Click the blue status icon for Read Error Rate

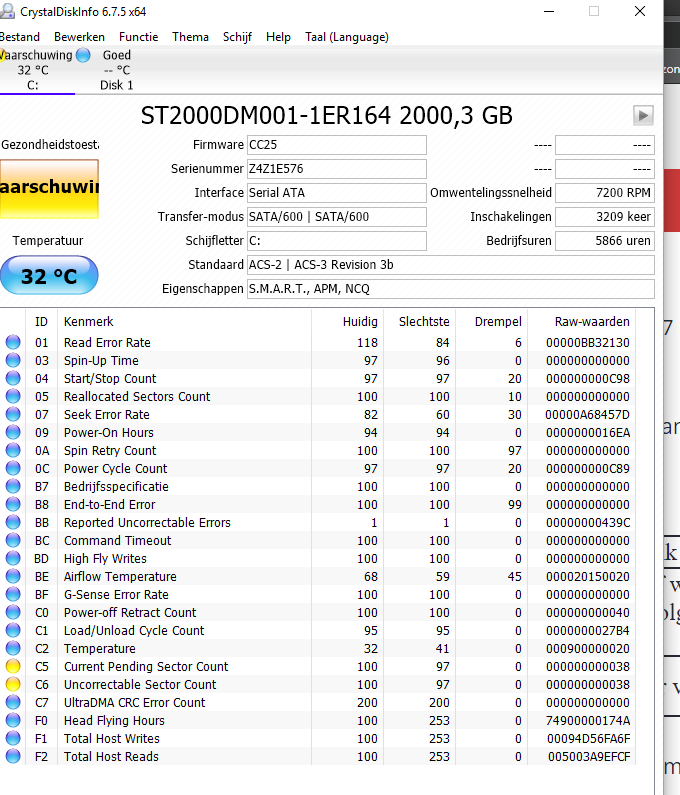[13, 342]
